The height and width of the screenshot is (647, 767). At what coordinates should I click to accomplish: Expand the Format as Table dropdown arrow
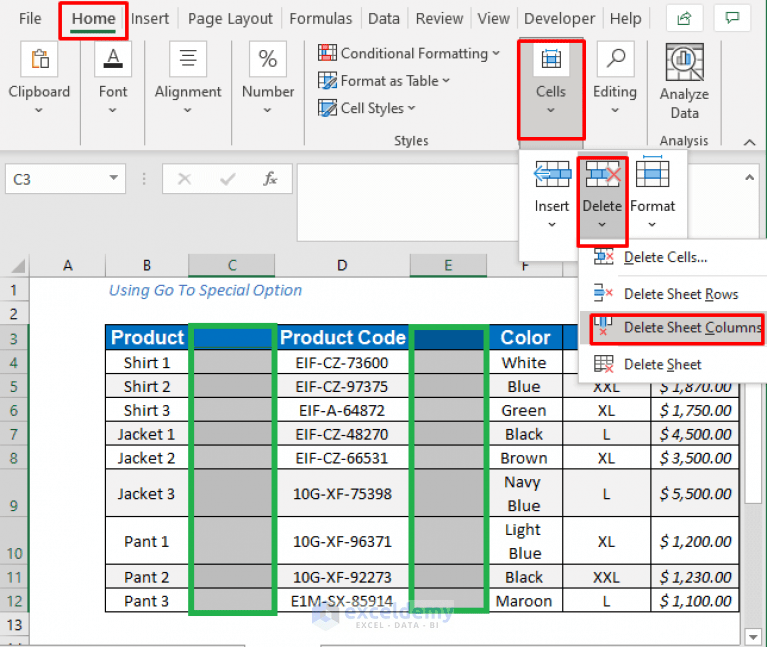[446, 80]
